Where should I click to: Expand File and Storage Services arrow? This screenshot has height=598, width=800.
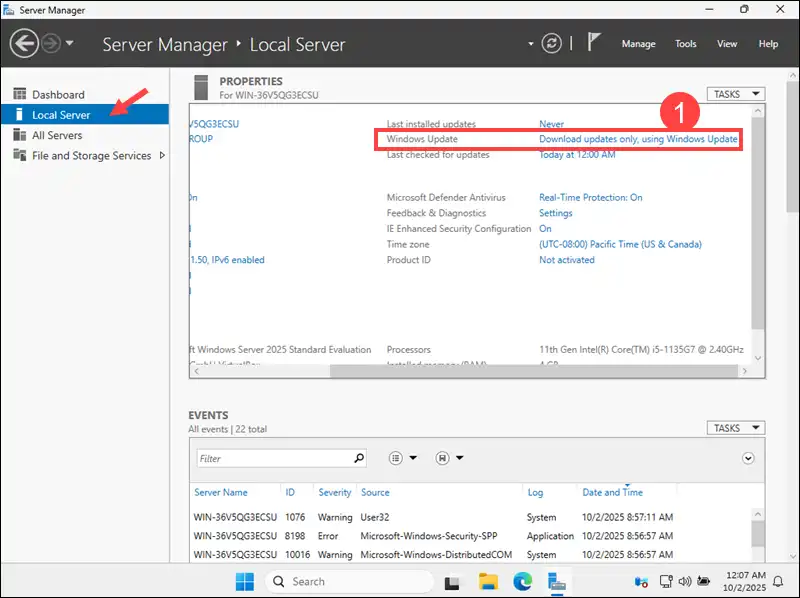(163, 155)
